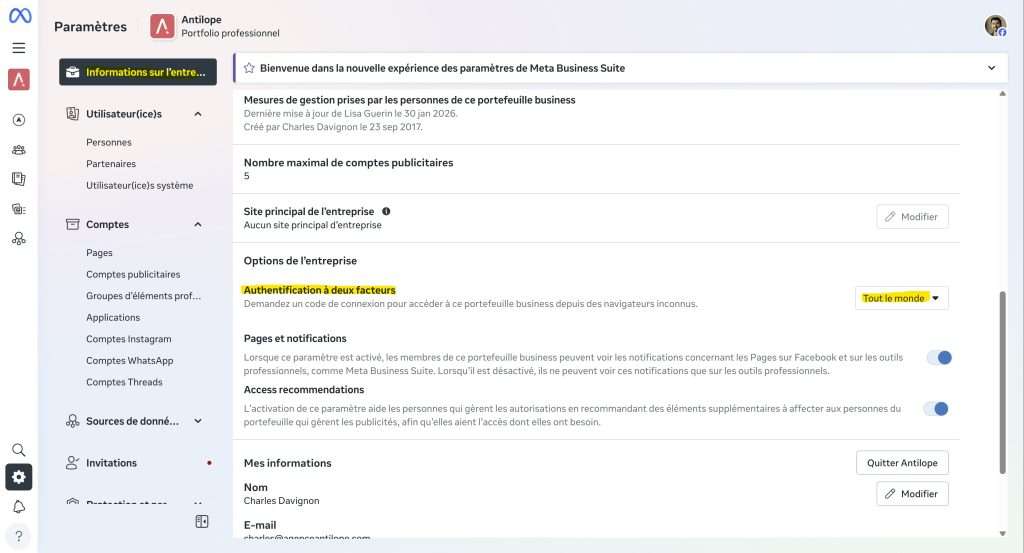Open the user profile avatar
1024x553 pixels.
pyautogui.click(x=995, y=26)
